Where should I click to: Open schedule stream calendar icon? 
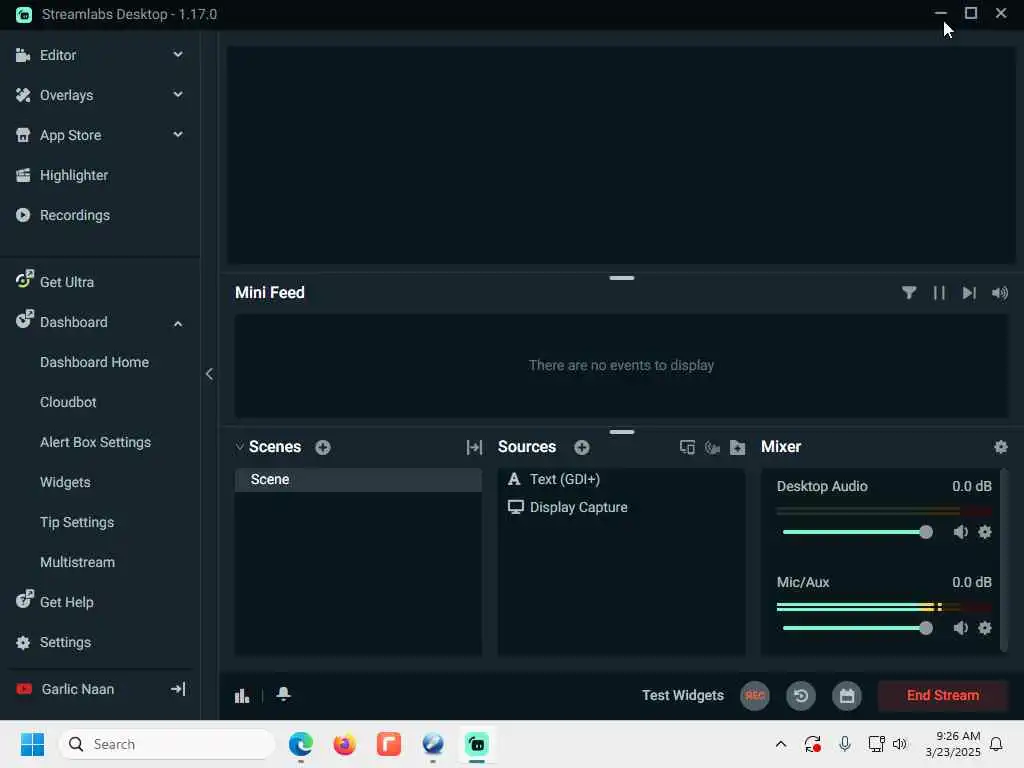click(x=846, y=696)
